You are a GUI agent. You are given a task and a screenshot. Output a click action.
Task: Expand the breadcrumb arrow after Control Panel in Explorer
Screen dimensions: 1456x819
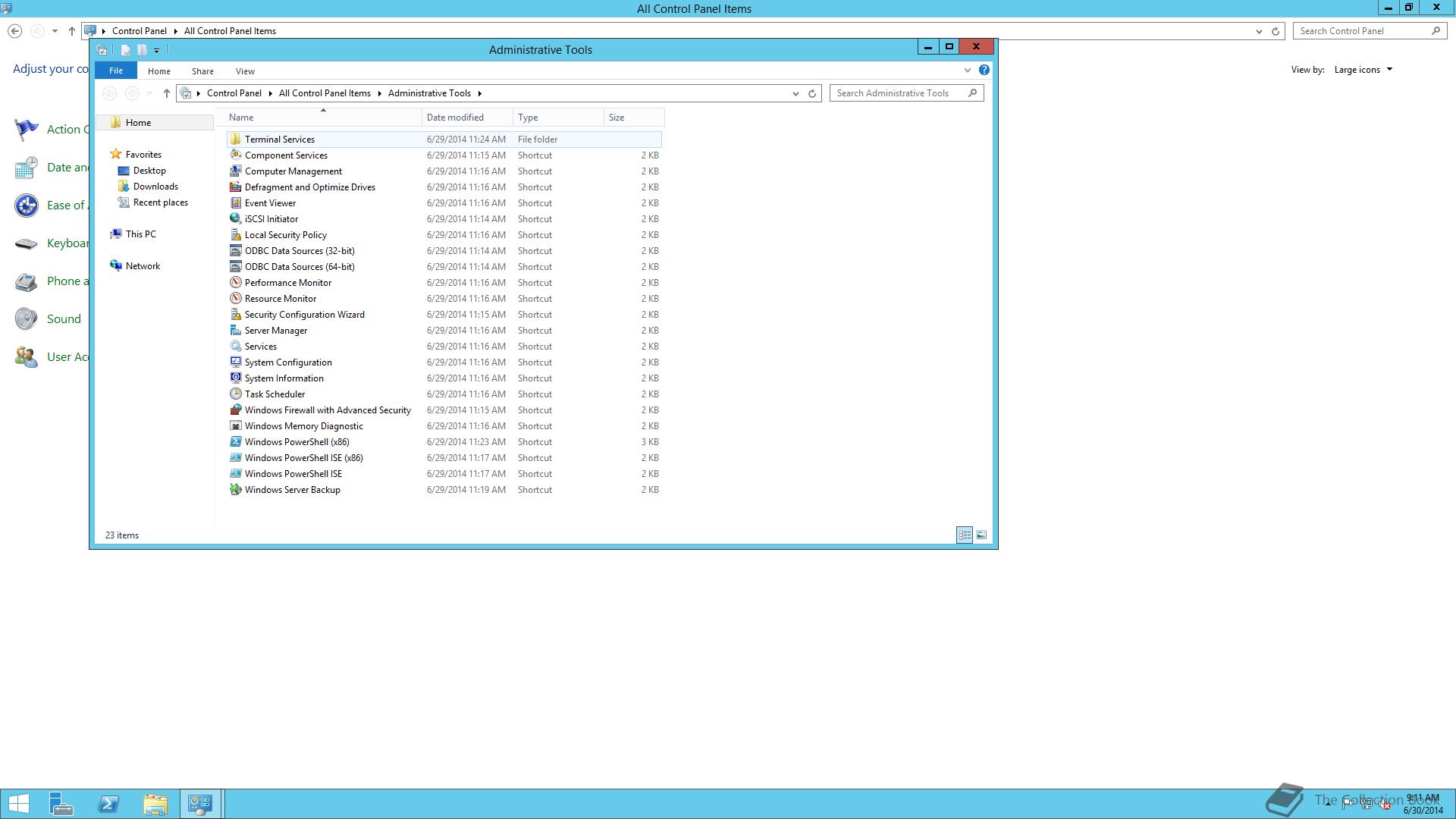[x=270, y=93]
